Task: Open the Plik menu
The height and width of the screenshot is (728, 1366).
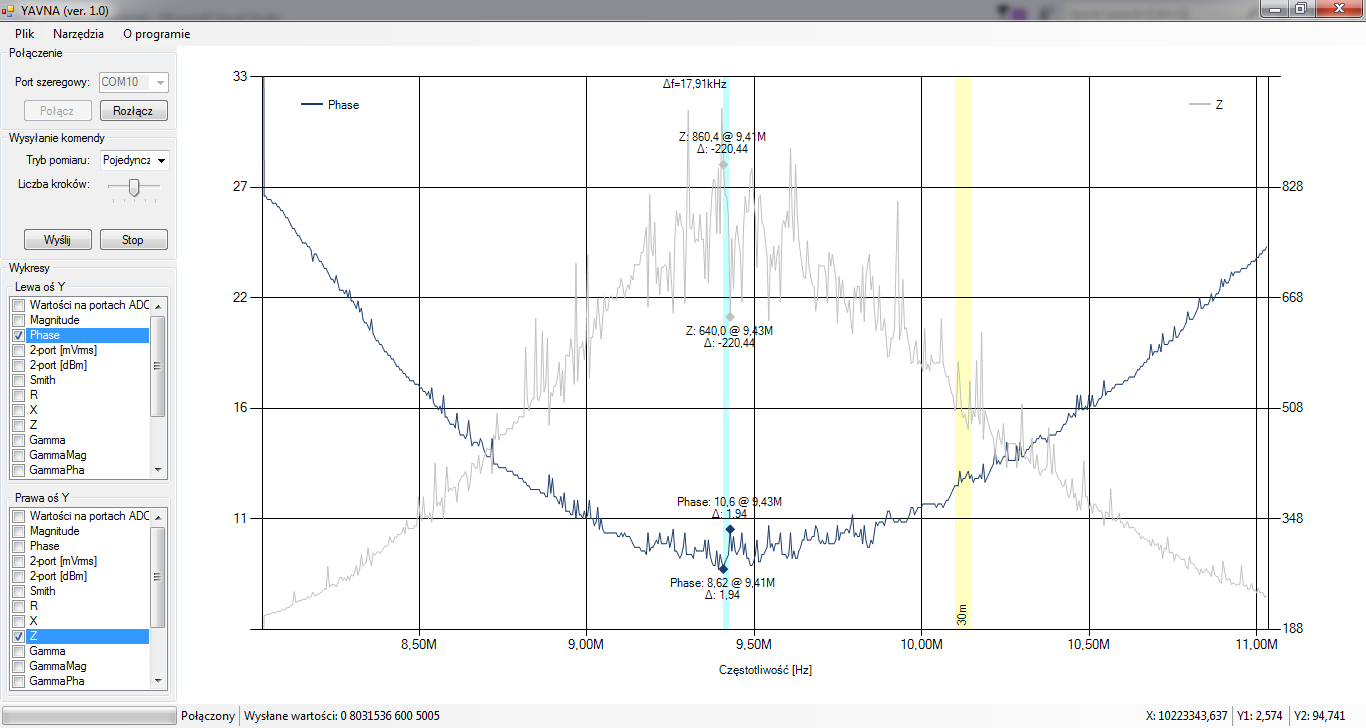Action: click(x=25, y=34)
